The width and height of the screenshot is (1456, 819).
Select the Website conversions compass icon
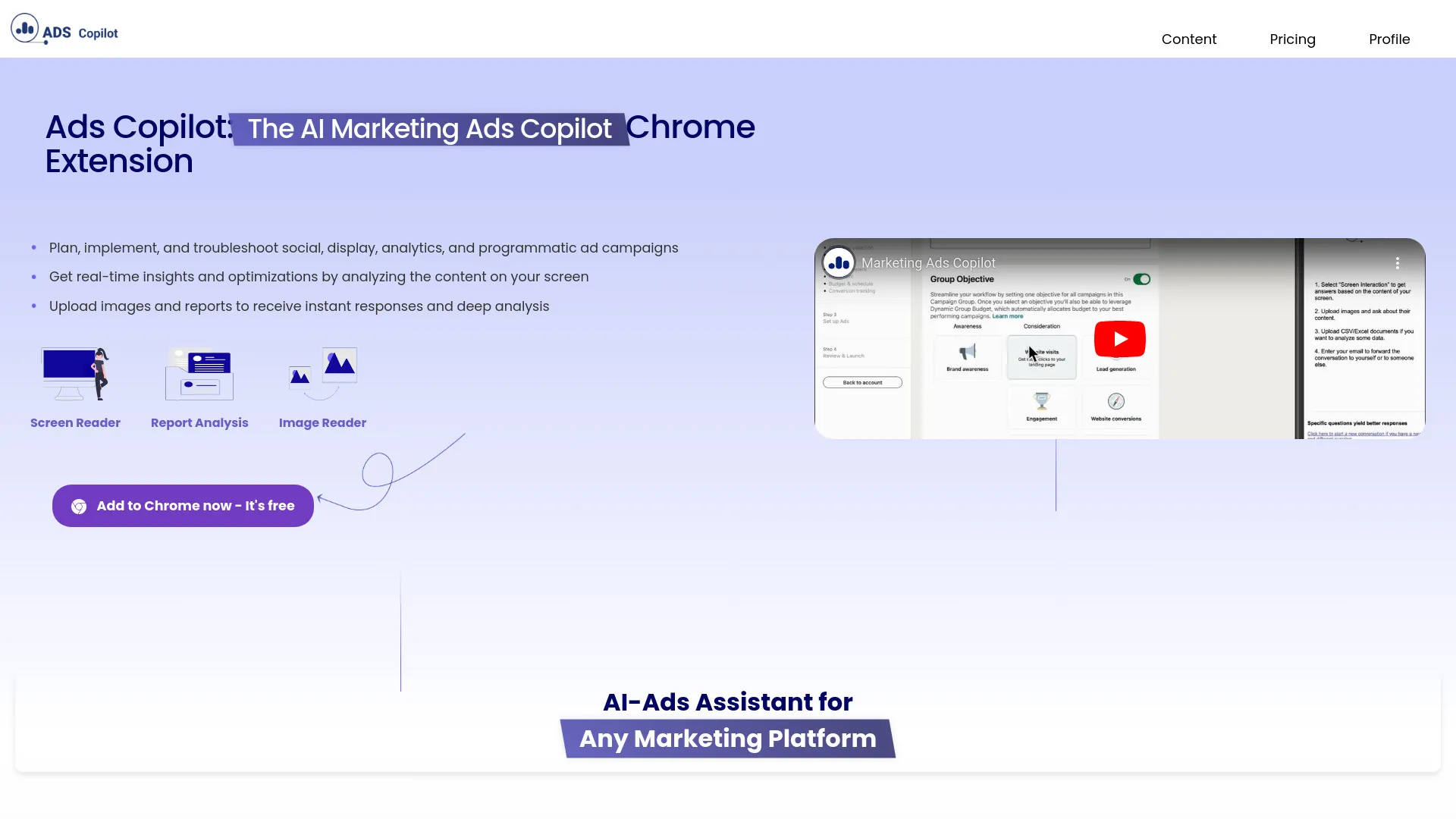coord(1116,403)
